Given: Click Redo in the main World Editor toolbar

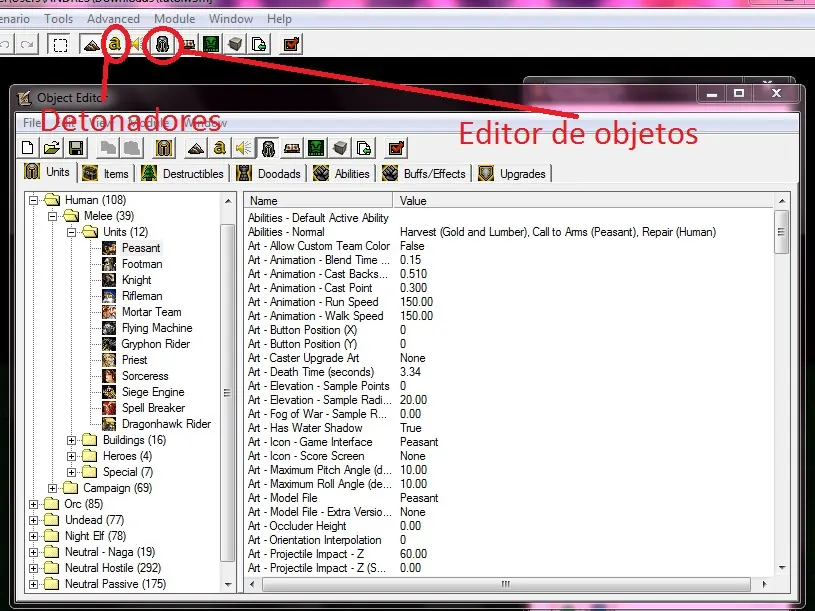Looking at the screenshot, I should (27, 45).
